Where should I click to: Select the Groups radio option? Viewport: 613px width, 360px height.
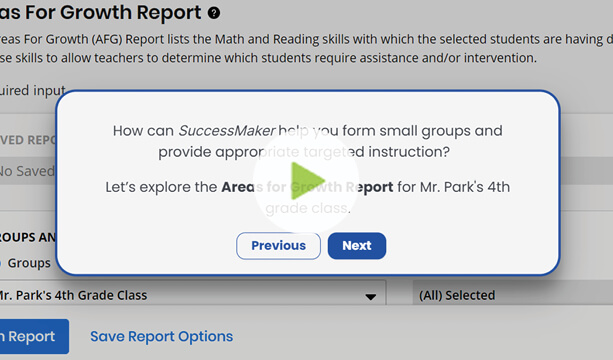coord(1,263)
